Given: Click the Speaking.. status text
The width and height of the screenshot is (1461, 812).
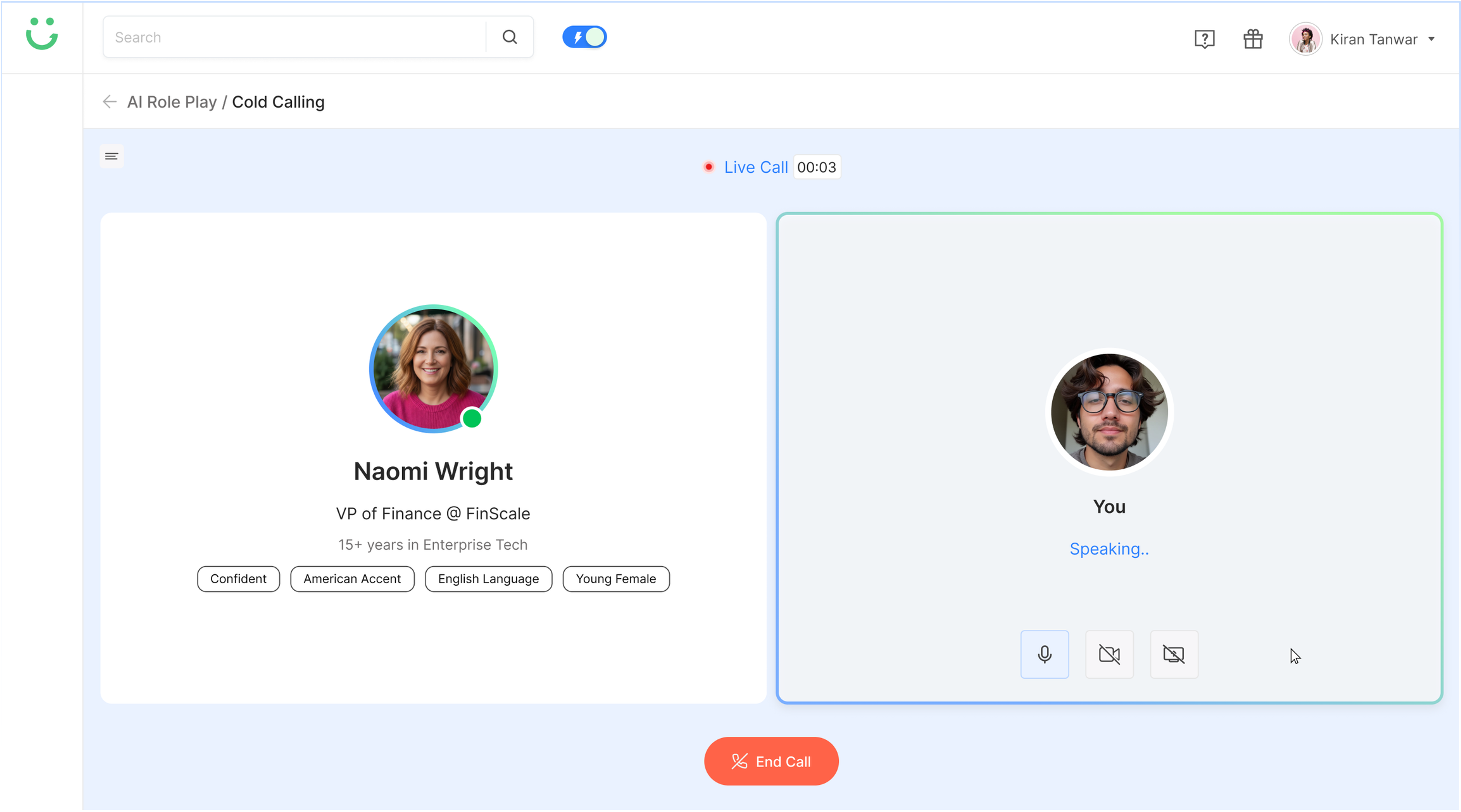Looking at the screenshot, I should point(1109,549).
